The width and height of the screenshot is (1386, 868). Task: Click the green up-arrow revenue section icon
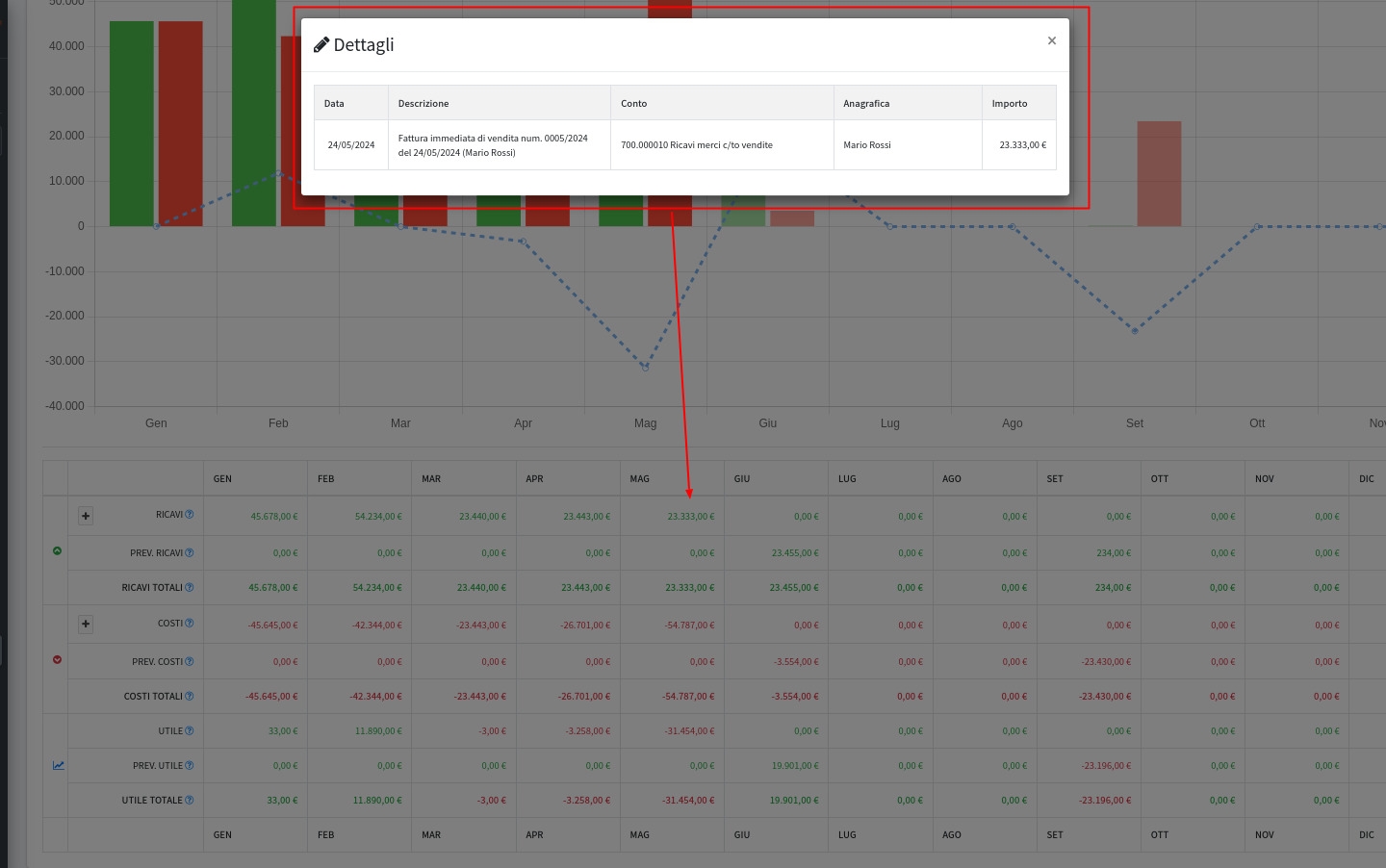coord(57,550)
